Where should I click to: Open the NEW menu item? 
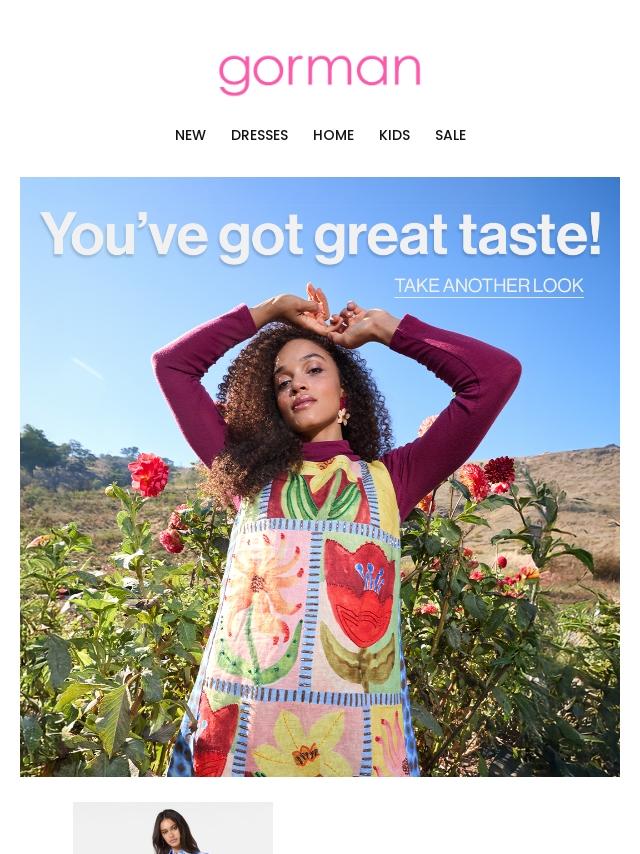click(x=190, y=135)
